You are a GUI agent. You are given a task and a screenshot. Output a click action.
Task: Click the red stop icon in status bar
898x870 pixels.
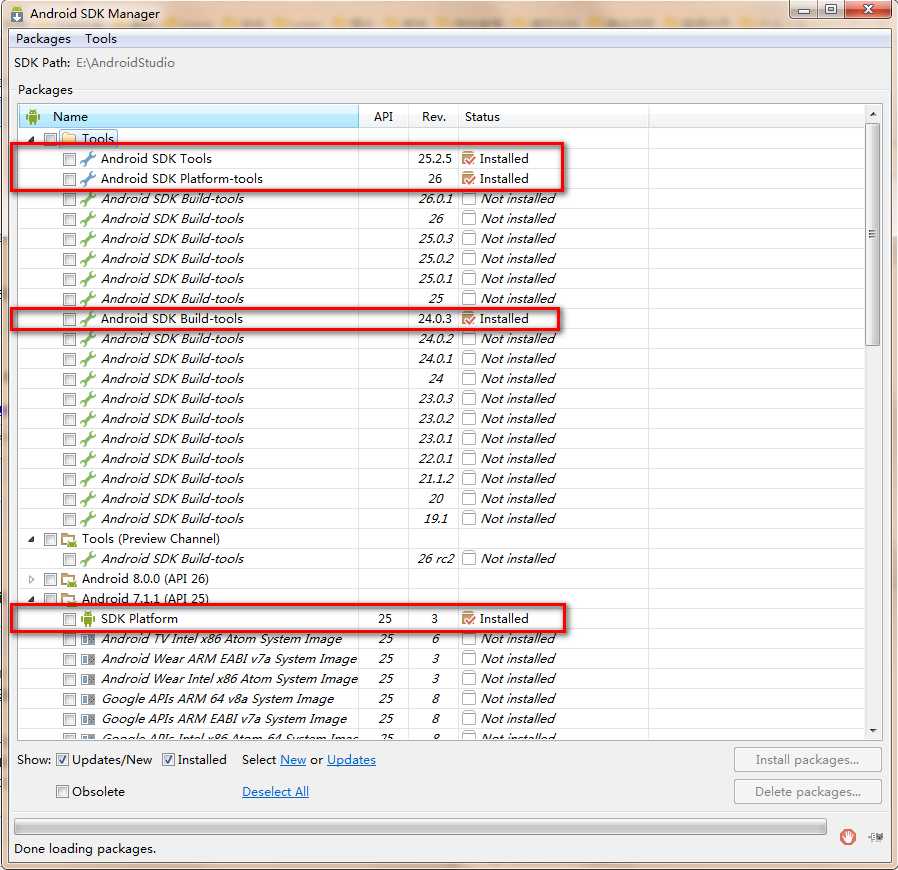pos(848,837)
